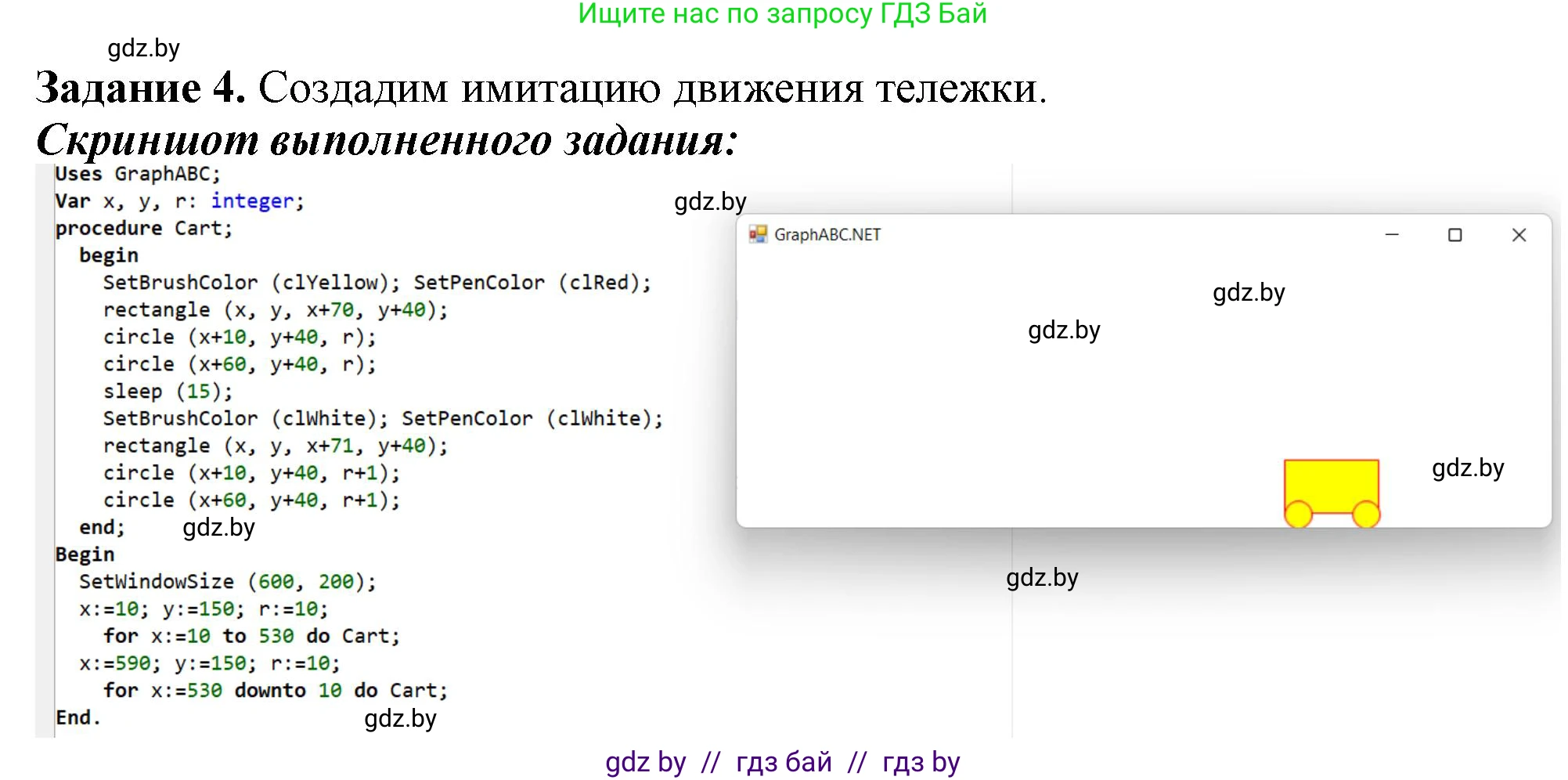1568x780 pixels.
Task: Click the GraphABC.NET window title text
Action: click(x=827, y=235)
